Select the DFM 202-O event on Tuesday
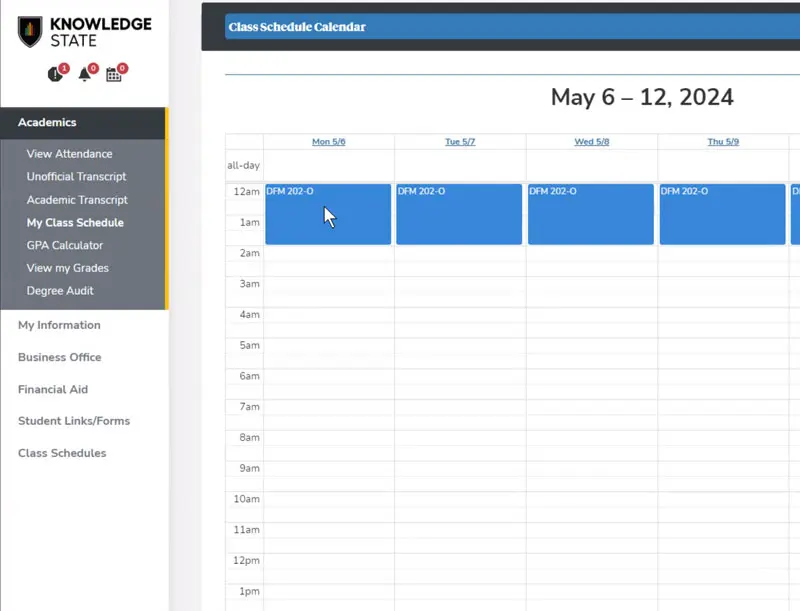The width and height of the screenshot is (800, 611). click(459, 215)
